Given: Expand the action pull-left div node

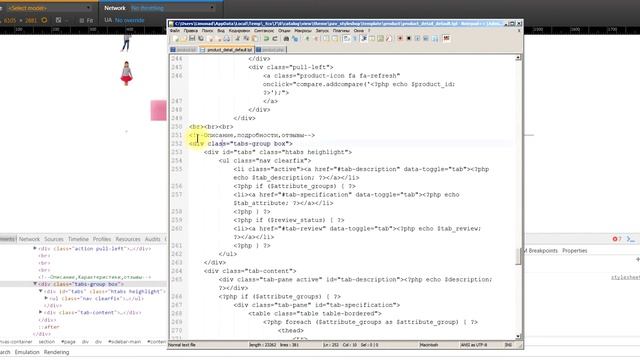Looking at the screenshot, I should click(35, 248).
